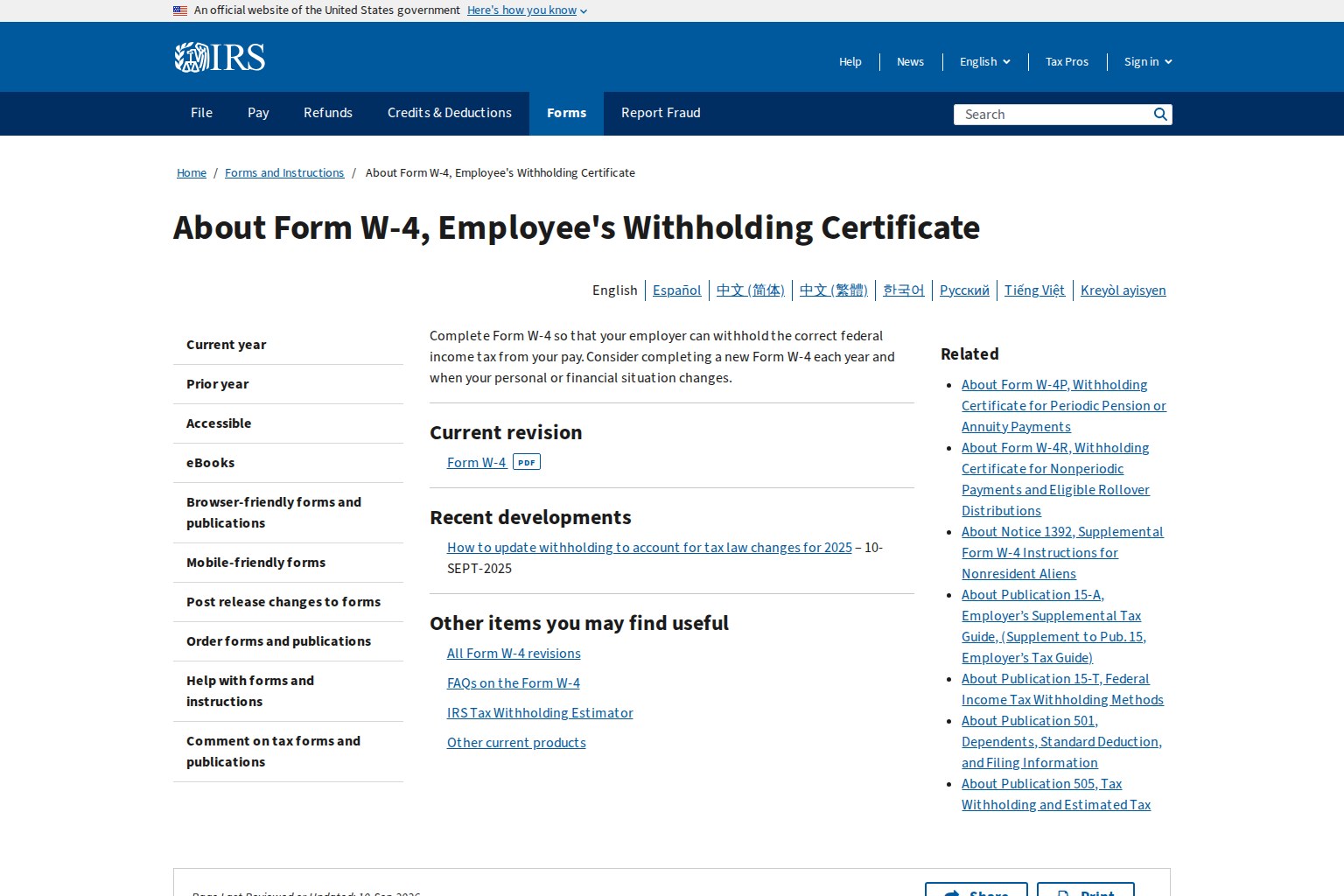Select Prior year in sidebar
The width and height of the screenshot is (1344, 896).
[x=288, y=384]
